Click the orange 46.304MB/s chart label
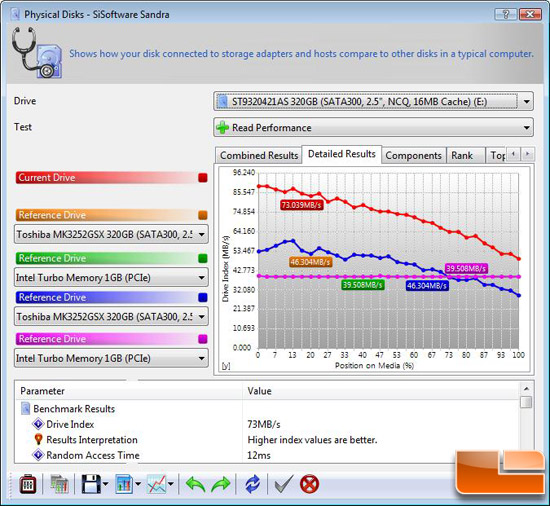The height and width of the screenshot is (506, 550). (x=311, y=262)
